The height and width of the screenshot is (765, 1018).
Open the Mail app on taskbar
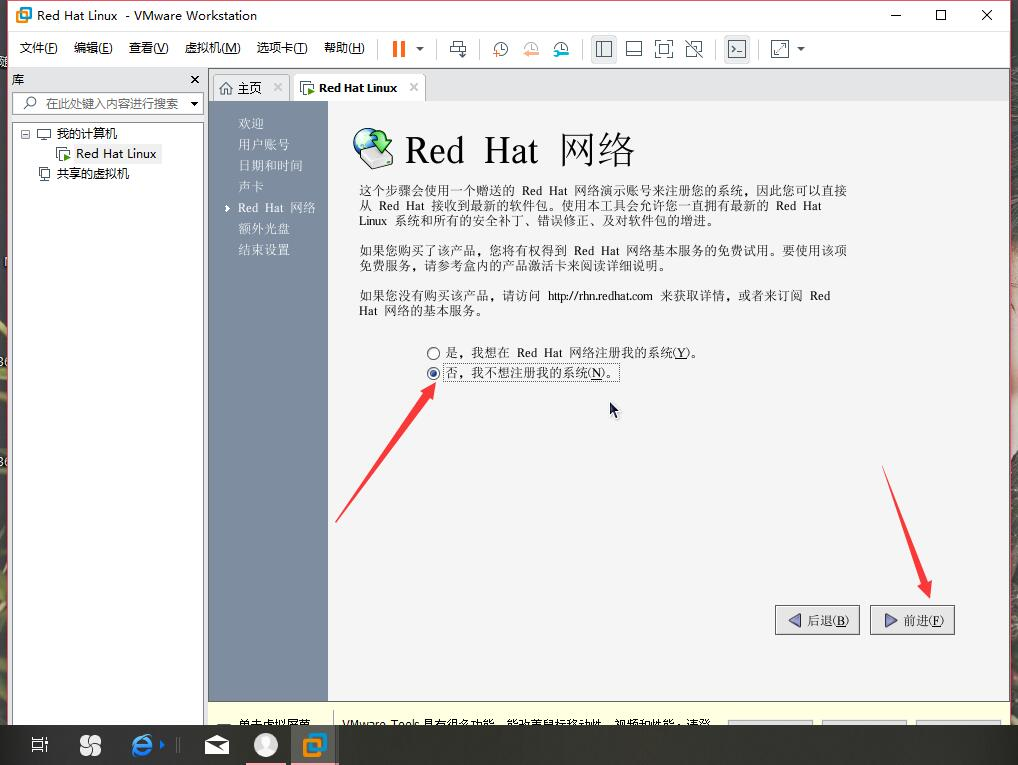217,745
